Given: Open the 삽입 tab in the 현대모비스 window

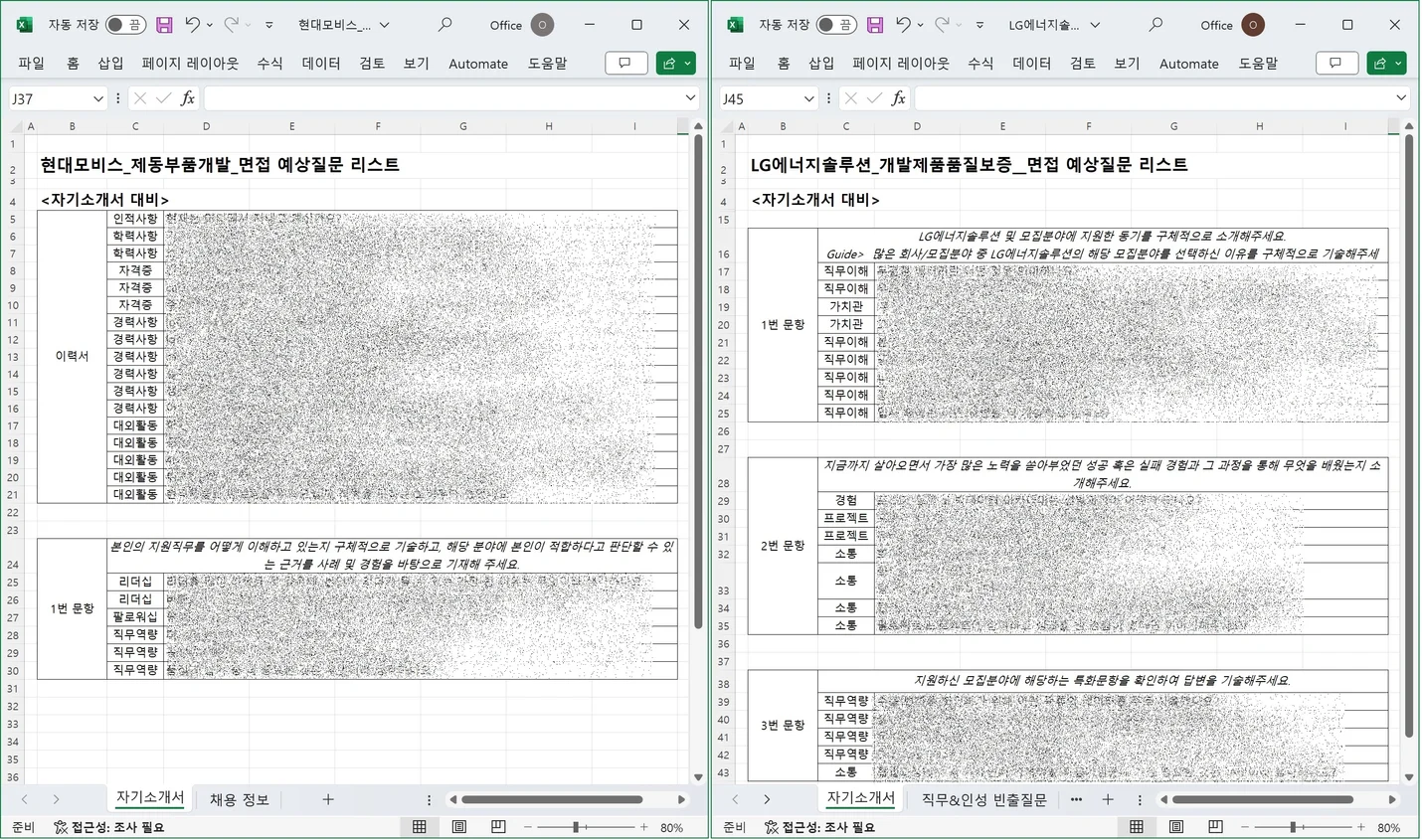Looking at the screenshot, I should pos(110,63).
